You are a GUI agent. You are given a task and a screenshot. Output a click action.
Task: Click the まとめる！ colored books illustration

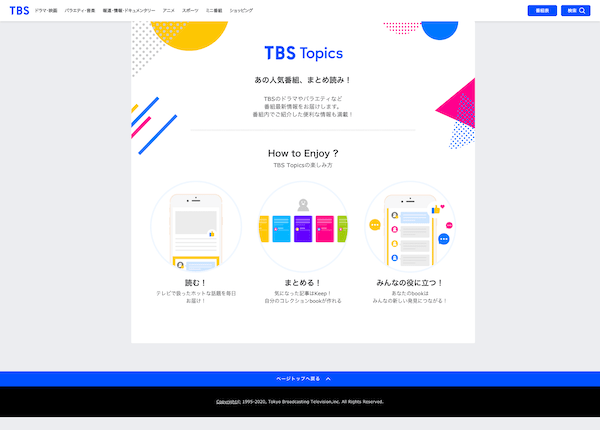click(303, 226)
